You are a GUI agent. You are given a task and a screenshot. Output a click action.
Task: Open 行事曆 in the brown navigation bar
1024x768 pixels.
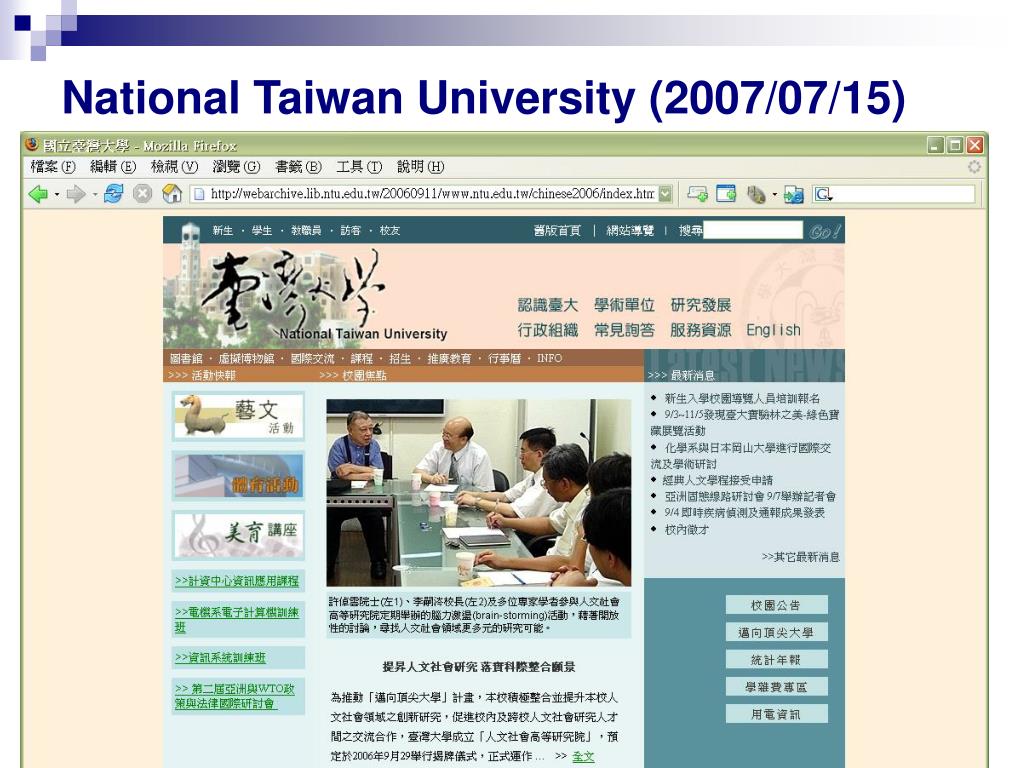click(x=504, y=359)
